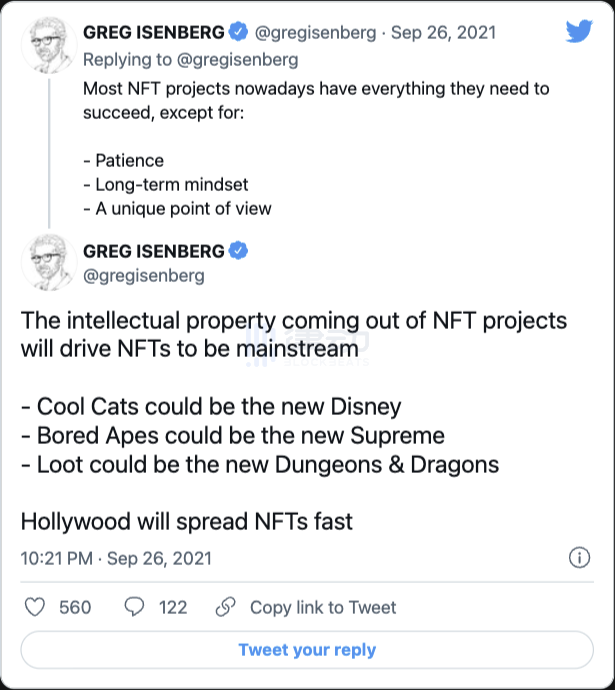This screenshot has height=690, width=615.
Task: Click the 122 replies count
Action: [173, 607]
